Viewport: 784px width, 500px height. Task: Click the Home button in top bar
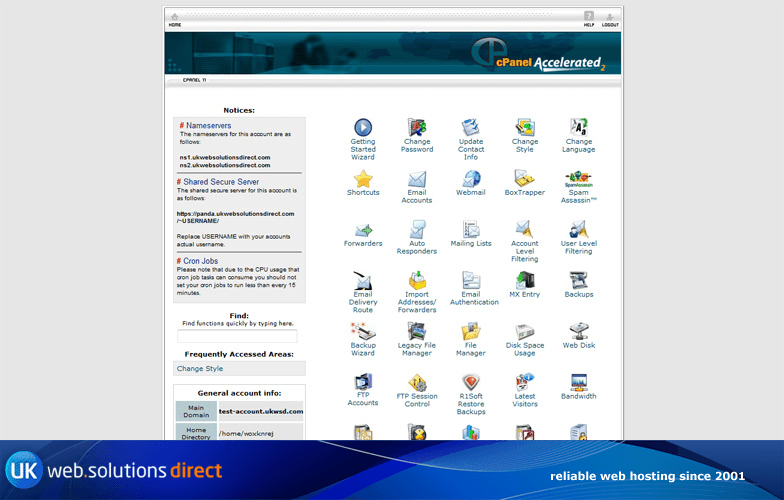[x=175, y=19]
